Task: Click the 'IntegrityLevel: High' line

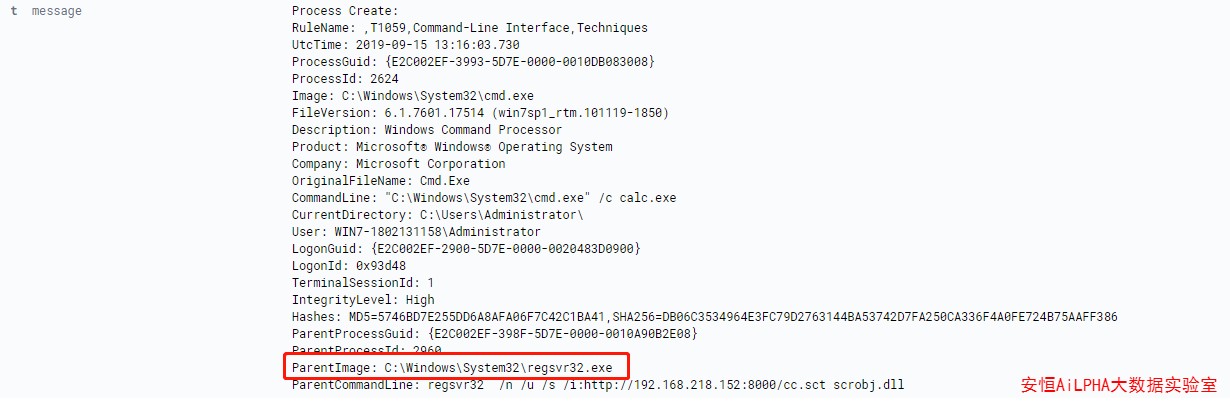Action: 363,300
